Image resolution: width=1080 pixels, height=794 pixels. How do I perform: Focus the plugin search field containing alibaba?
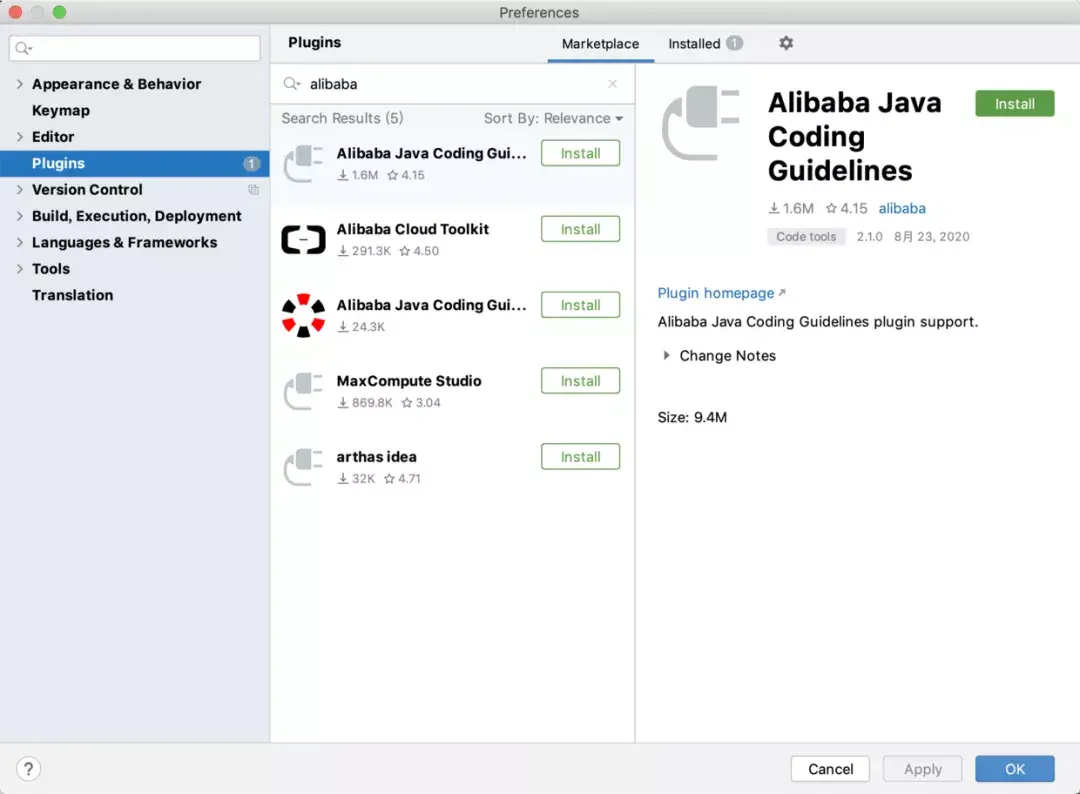tap(451, 84)
